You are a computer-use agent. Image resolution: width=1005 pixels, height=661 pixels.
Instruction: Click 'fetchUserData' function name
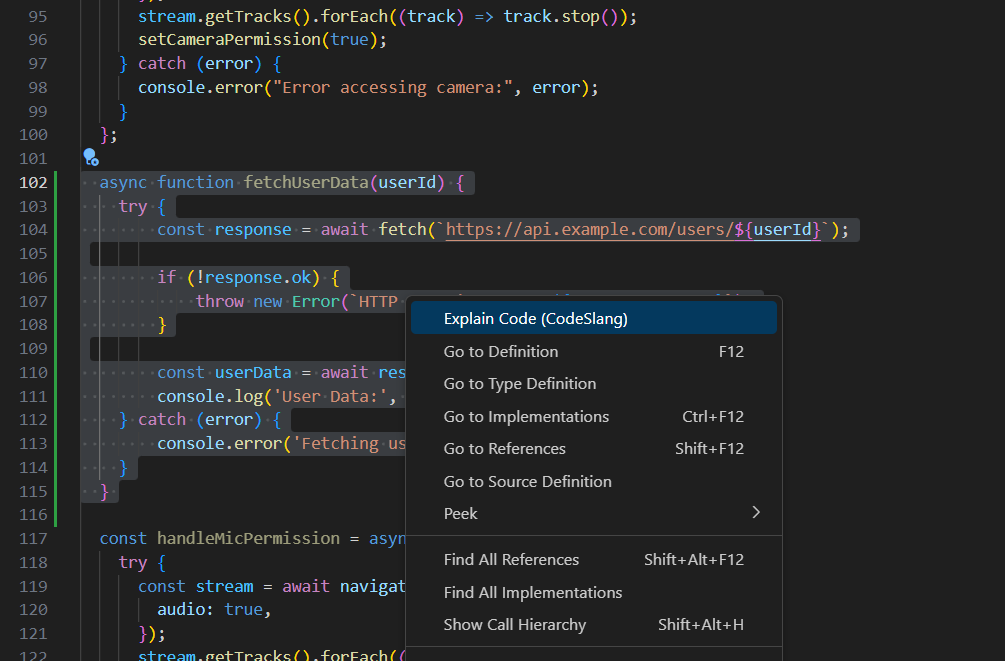point(306,183)
